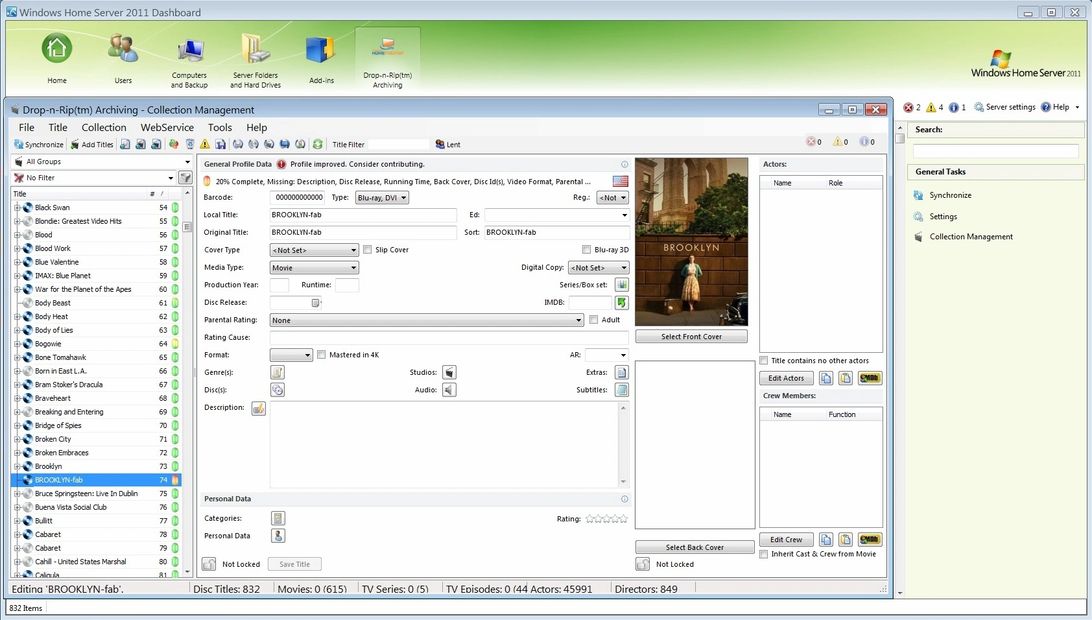Check the Mastered in 4K option
The image size is (1092, 620).
[321, 355]
